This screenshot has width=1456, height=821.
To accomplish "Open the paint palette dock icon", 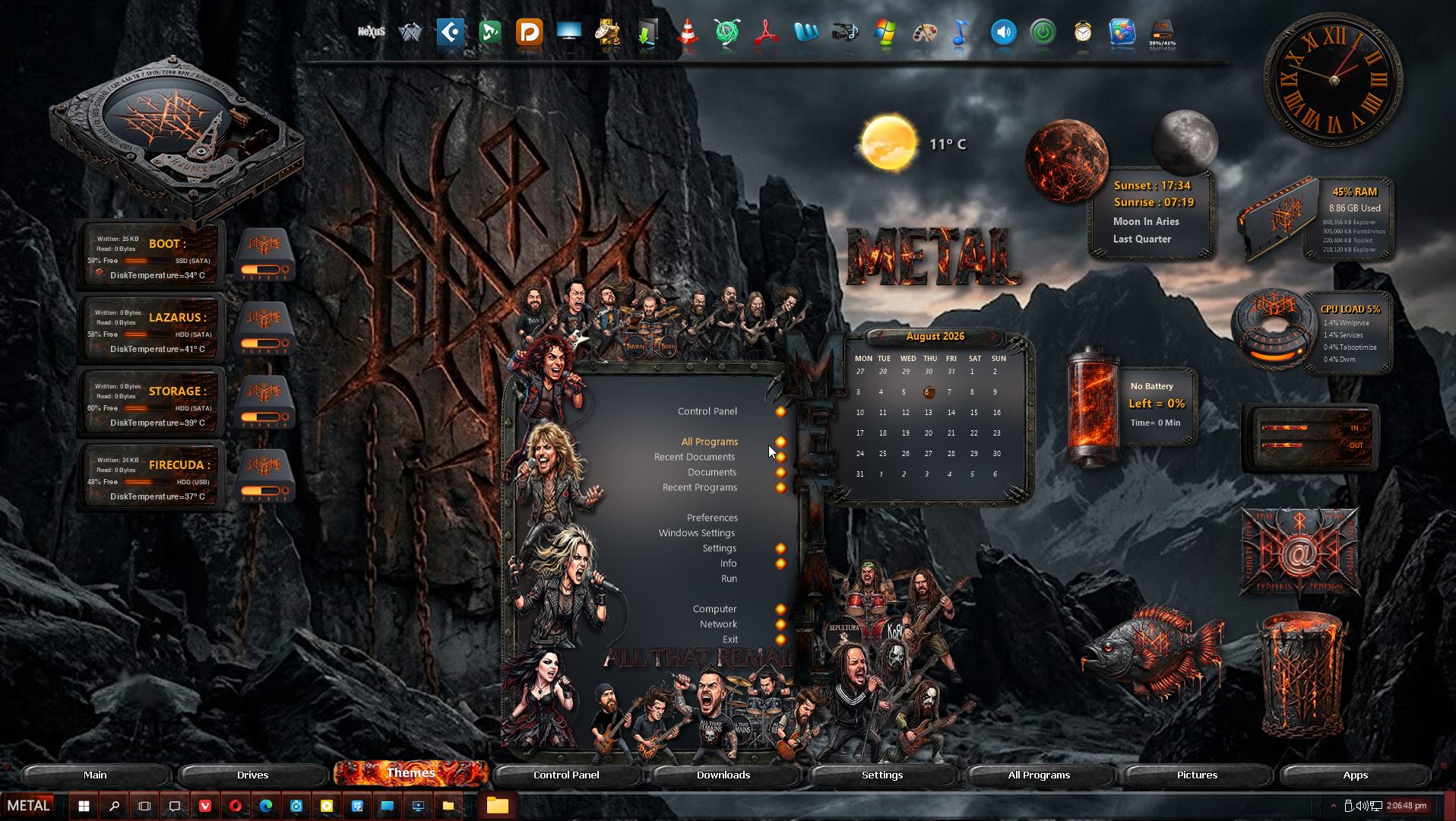I will [925, 33].
